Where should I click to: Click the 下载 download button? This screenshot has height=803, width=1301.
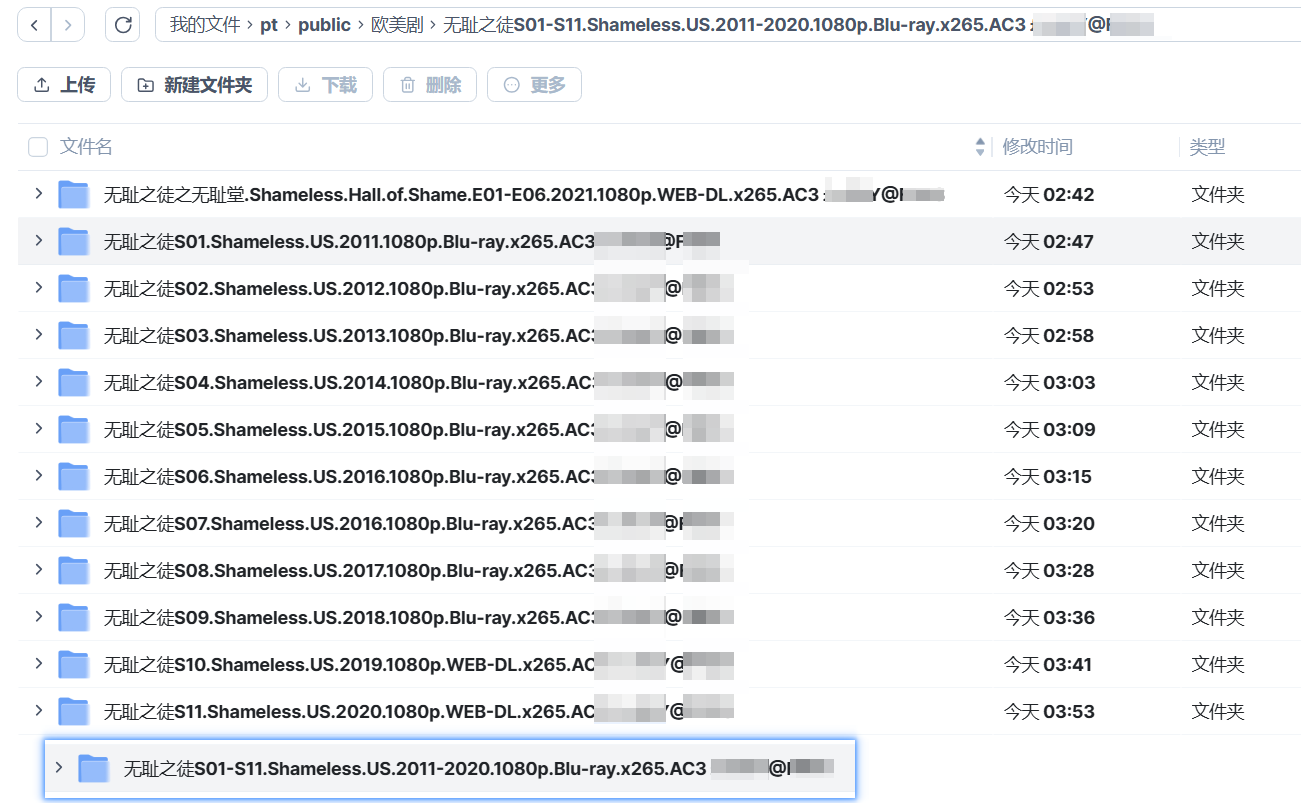tap(326, 85)
